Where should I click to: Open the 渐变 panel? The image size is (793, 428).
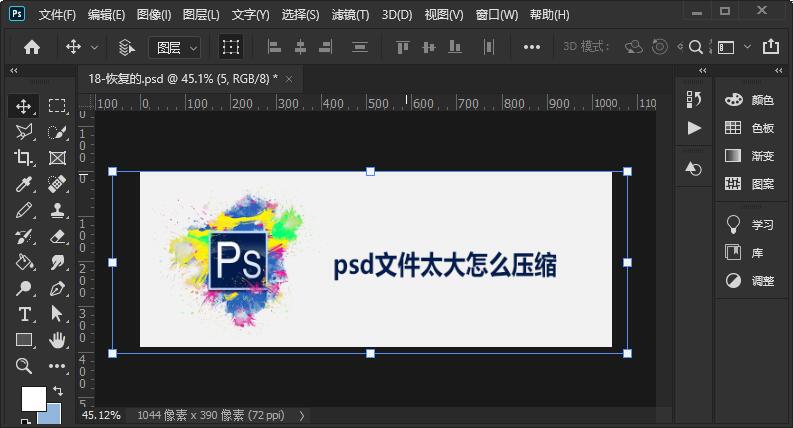tap(749, 156)
